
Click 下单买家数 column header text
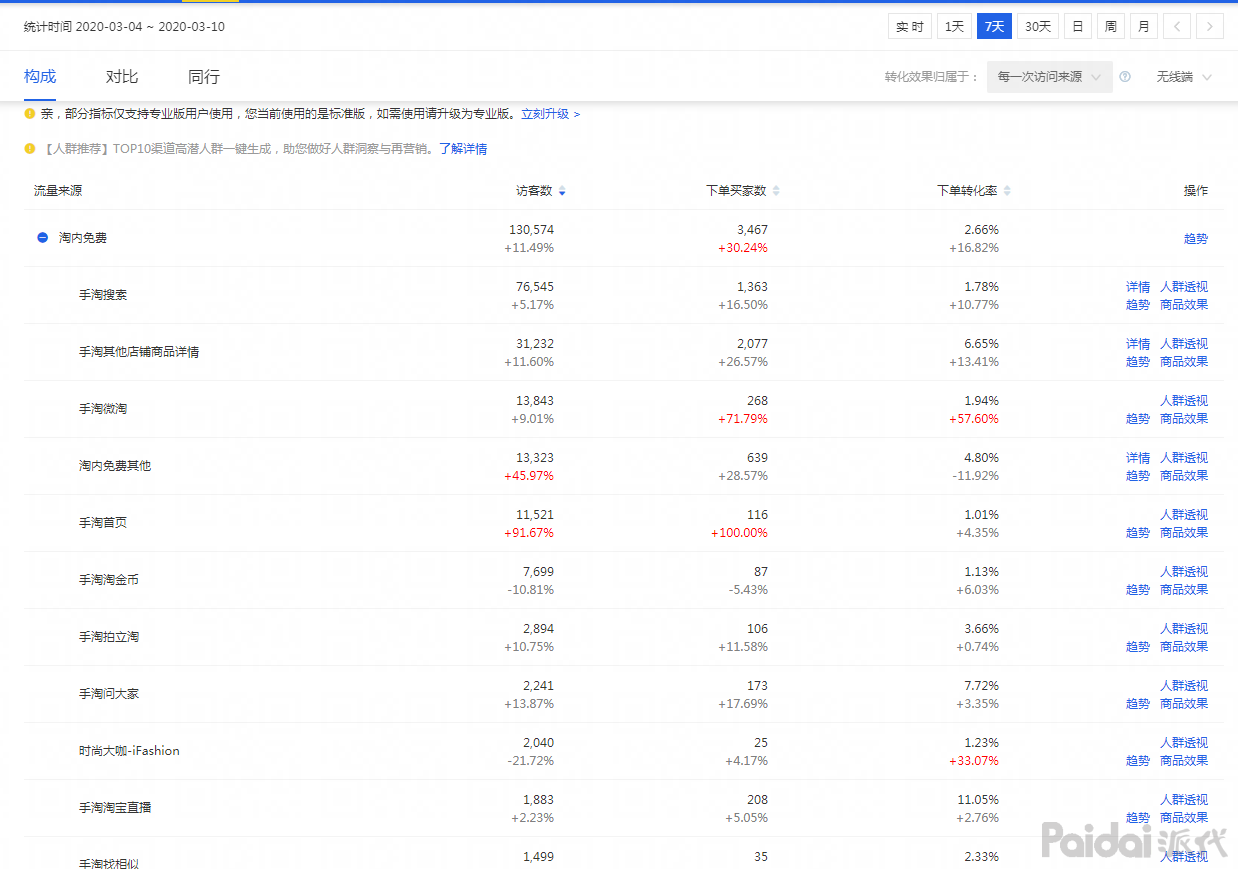pyautogui.click(x=736, y=191)
